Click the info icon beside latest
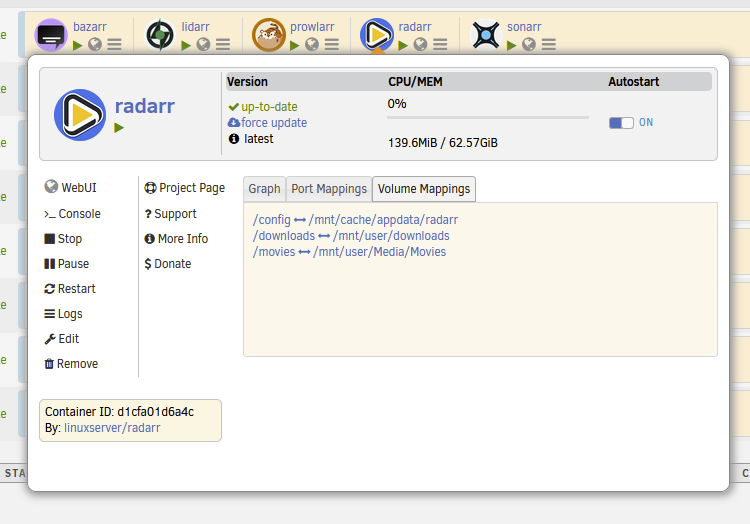Viewport: 750px width, 524px height. [x=234, y=139]
